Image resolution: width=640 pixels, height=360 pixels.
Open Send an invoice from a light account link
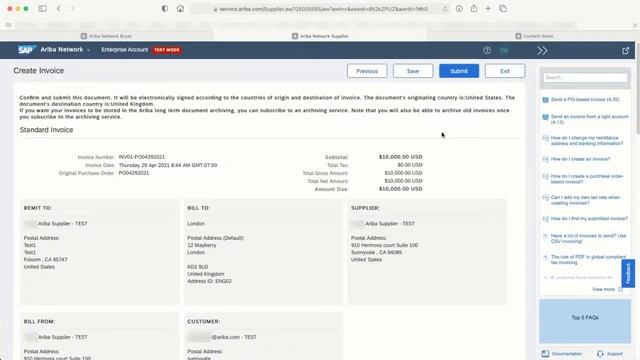[x=589, y=119]
